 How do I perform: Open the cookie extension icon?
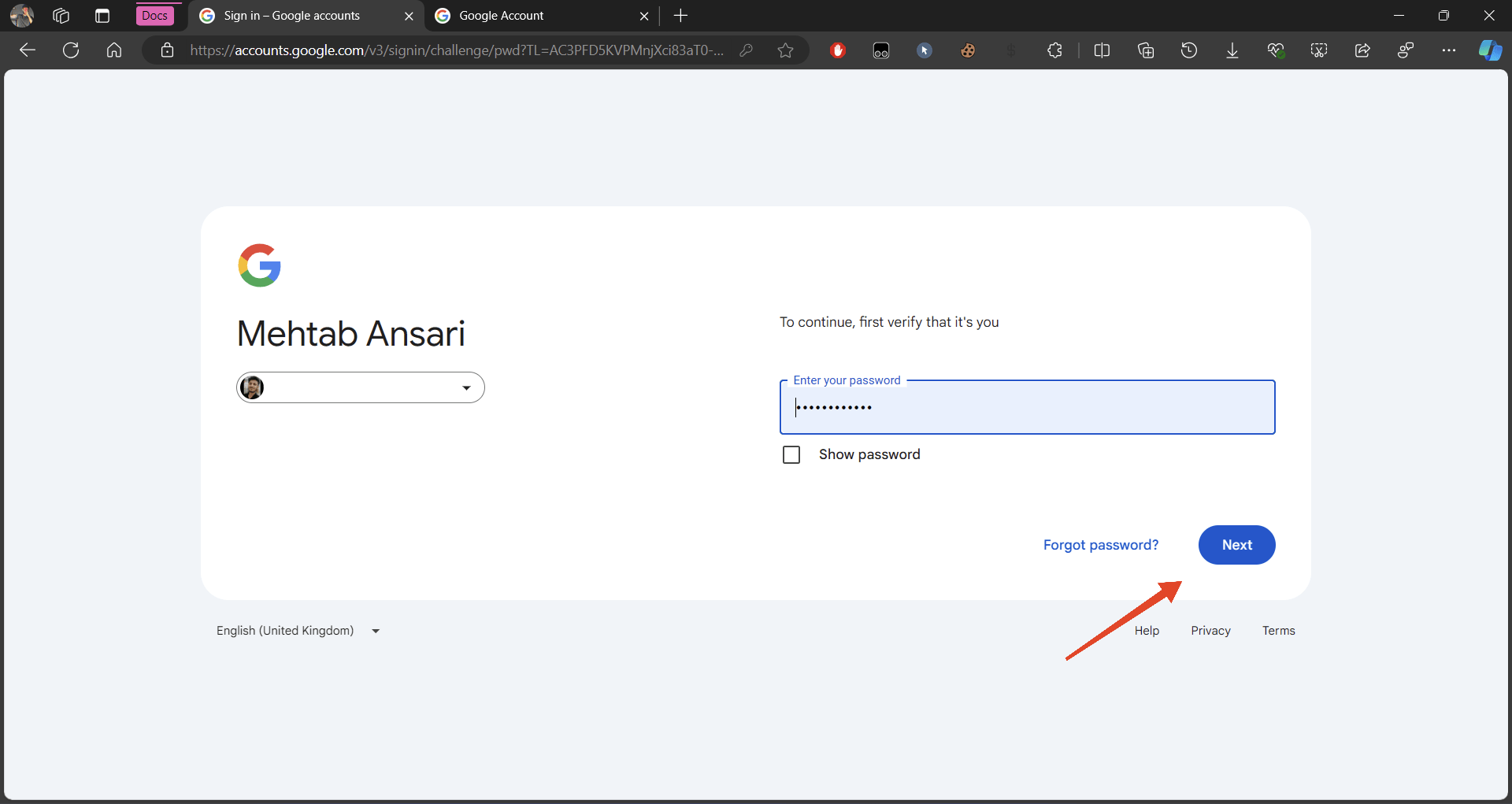[968, 50]
